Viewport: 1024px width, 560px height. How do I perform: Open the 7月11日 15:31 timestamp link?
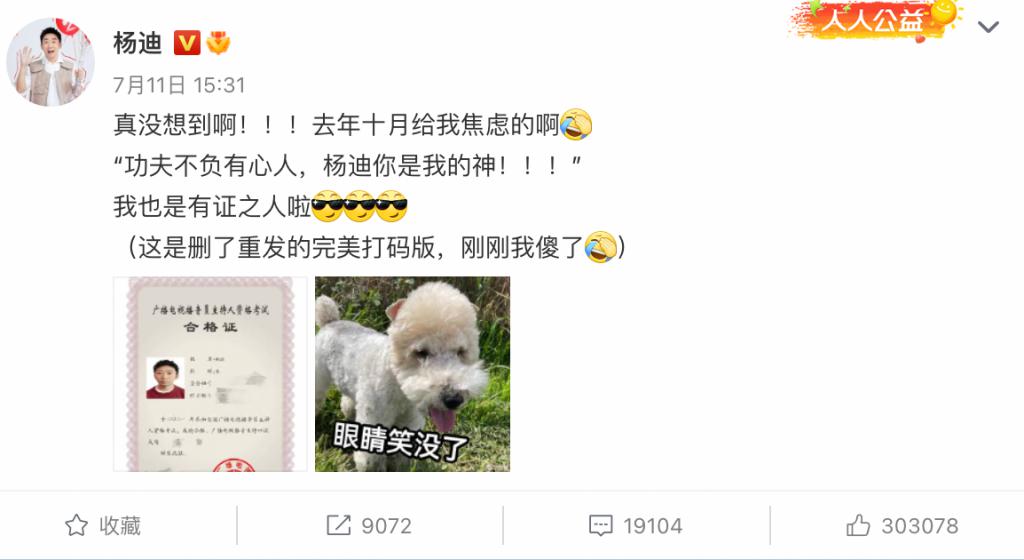(180, 85)
